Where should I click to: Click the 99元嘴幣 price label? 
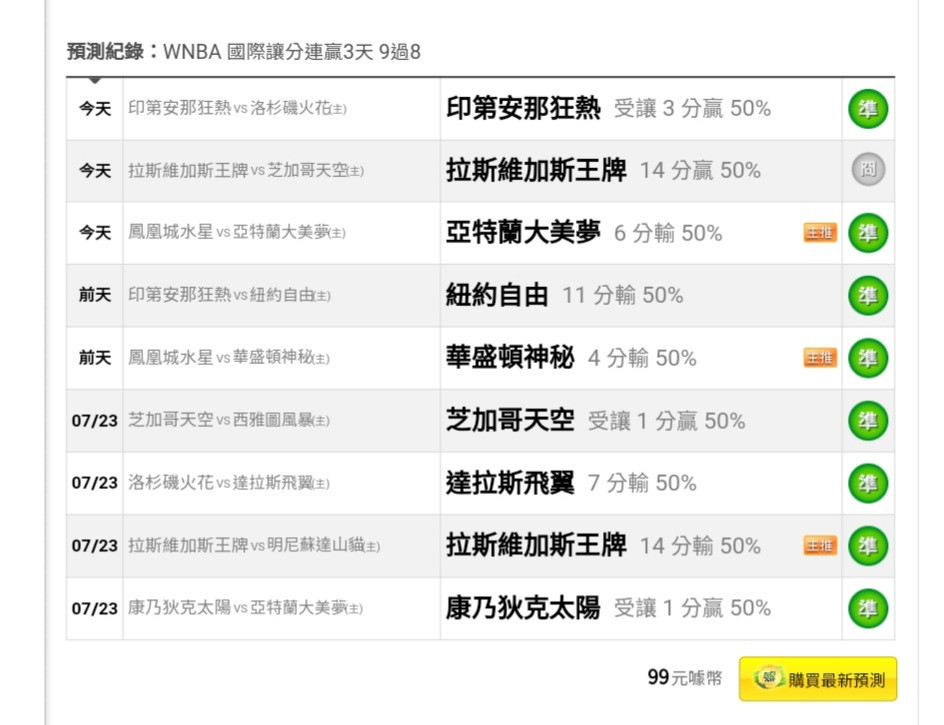(685, 677)
